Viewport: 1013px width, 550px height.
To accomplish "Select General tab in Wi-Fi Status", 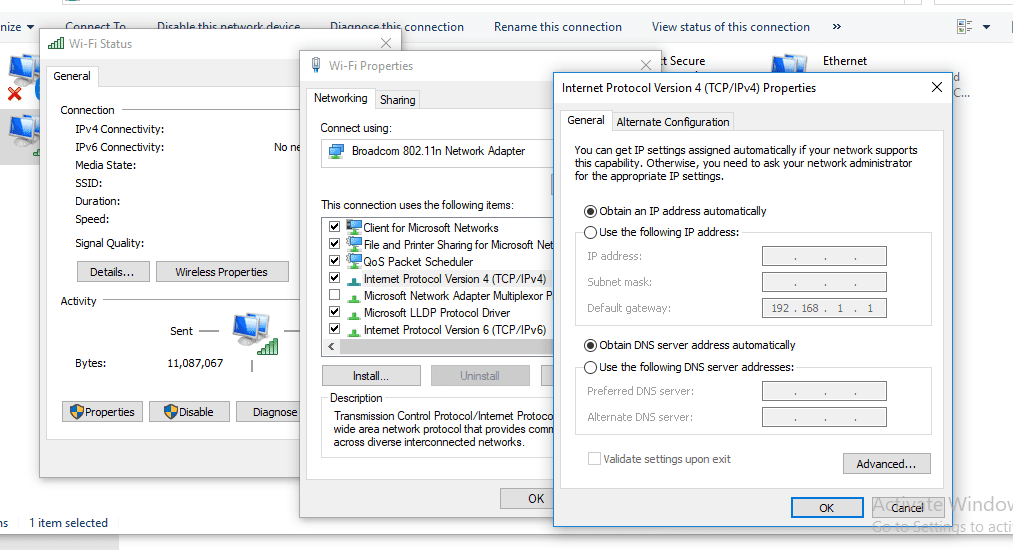I will coord(72,76).
